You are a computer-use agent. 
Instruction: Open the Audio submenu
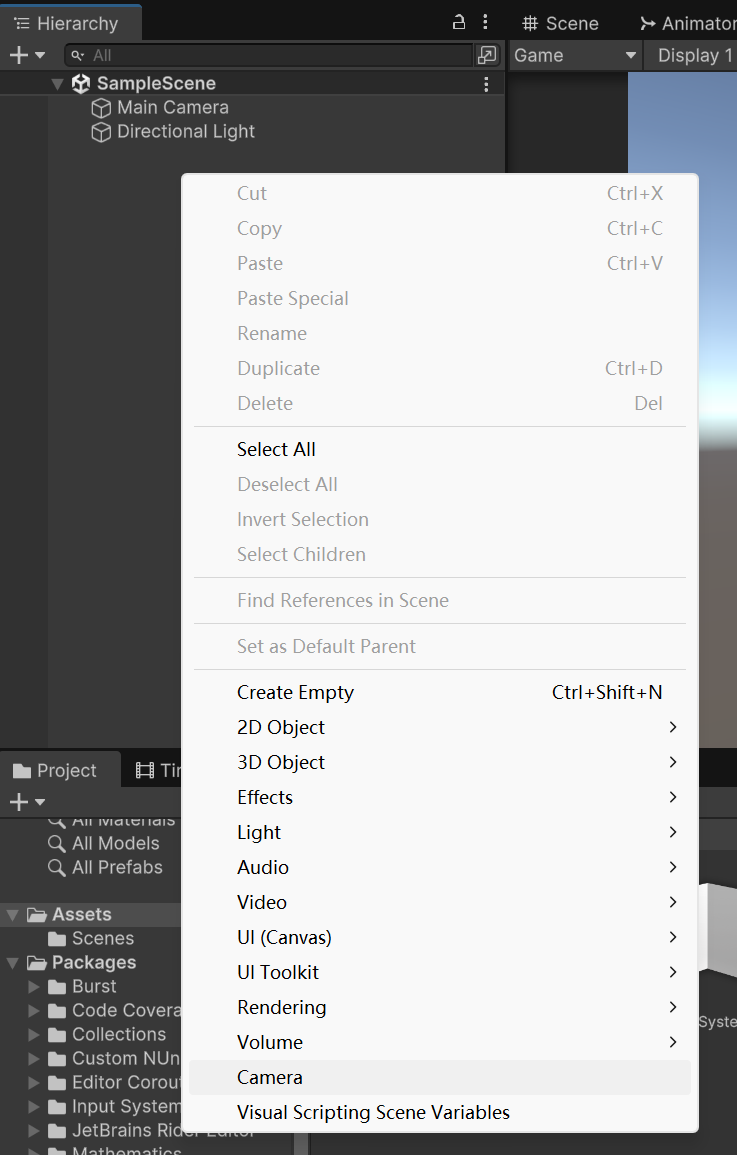pos(440,867)
